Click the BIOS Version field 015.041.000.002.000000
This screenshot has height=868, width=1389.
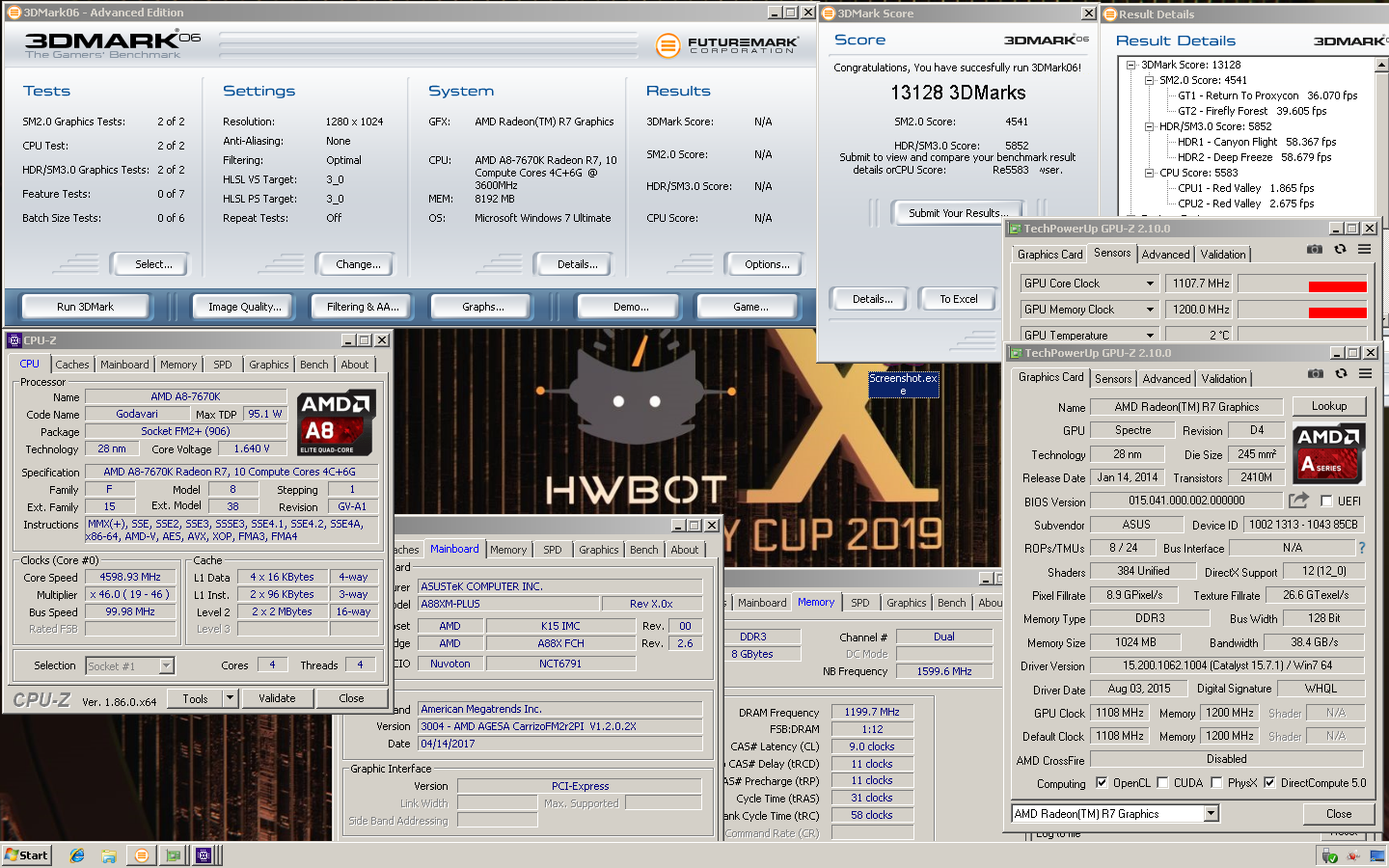click(x=1186, y=501)
